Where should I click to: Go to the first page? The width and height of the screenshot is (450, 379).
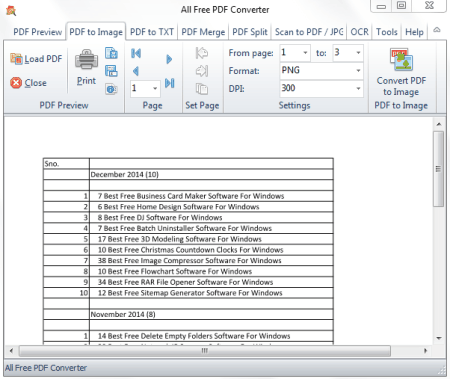[136, 53]
